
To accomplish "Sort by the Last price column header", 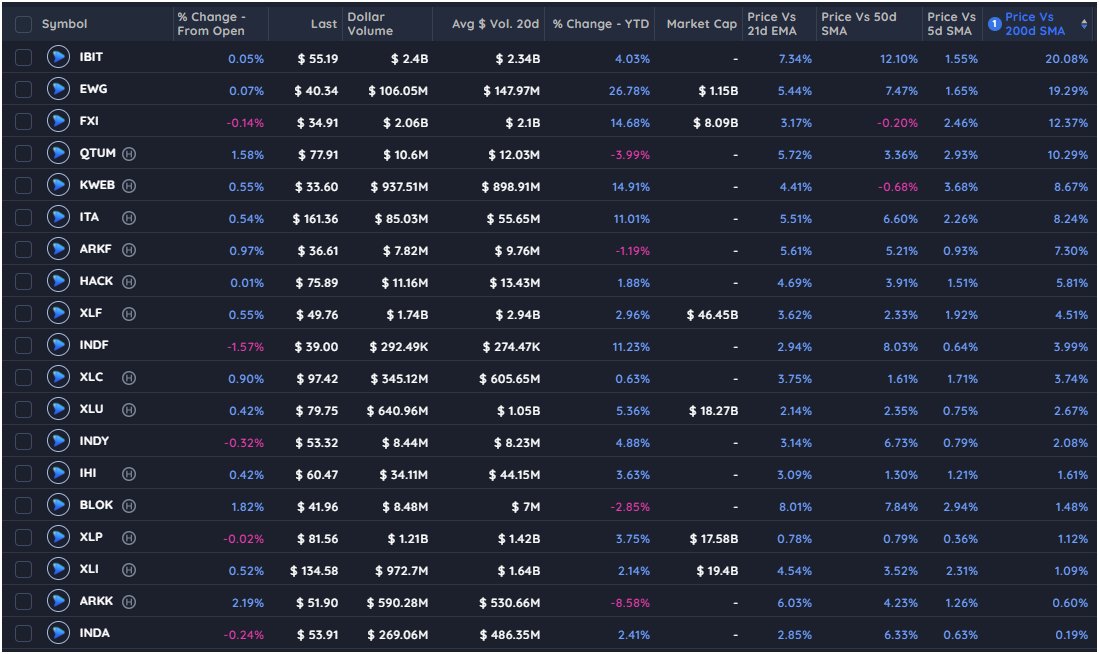I will [x=324, y=24].
